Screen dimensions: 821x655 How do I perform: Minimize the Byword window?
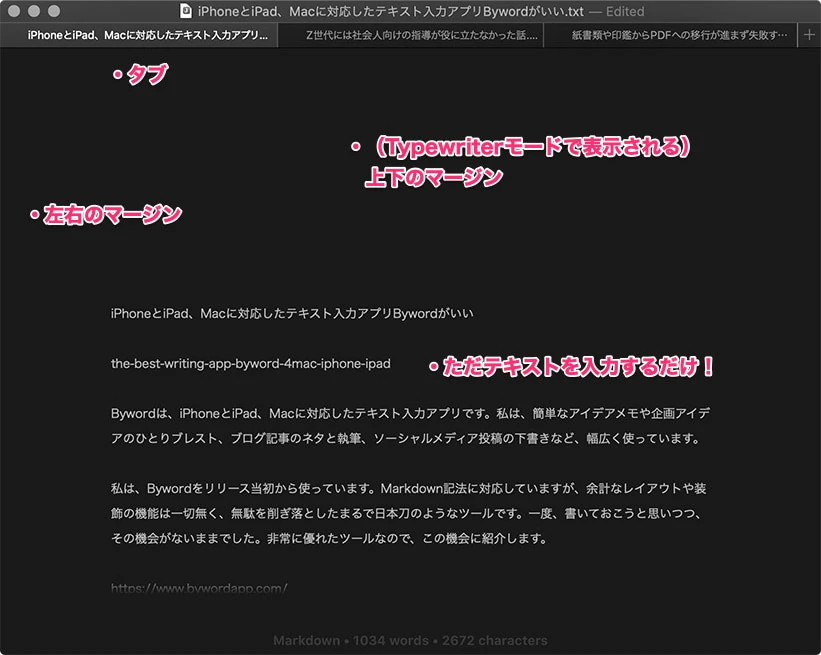34,12
